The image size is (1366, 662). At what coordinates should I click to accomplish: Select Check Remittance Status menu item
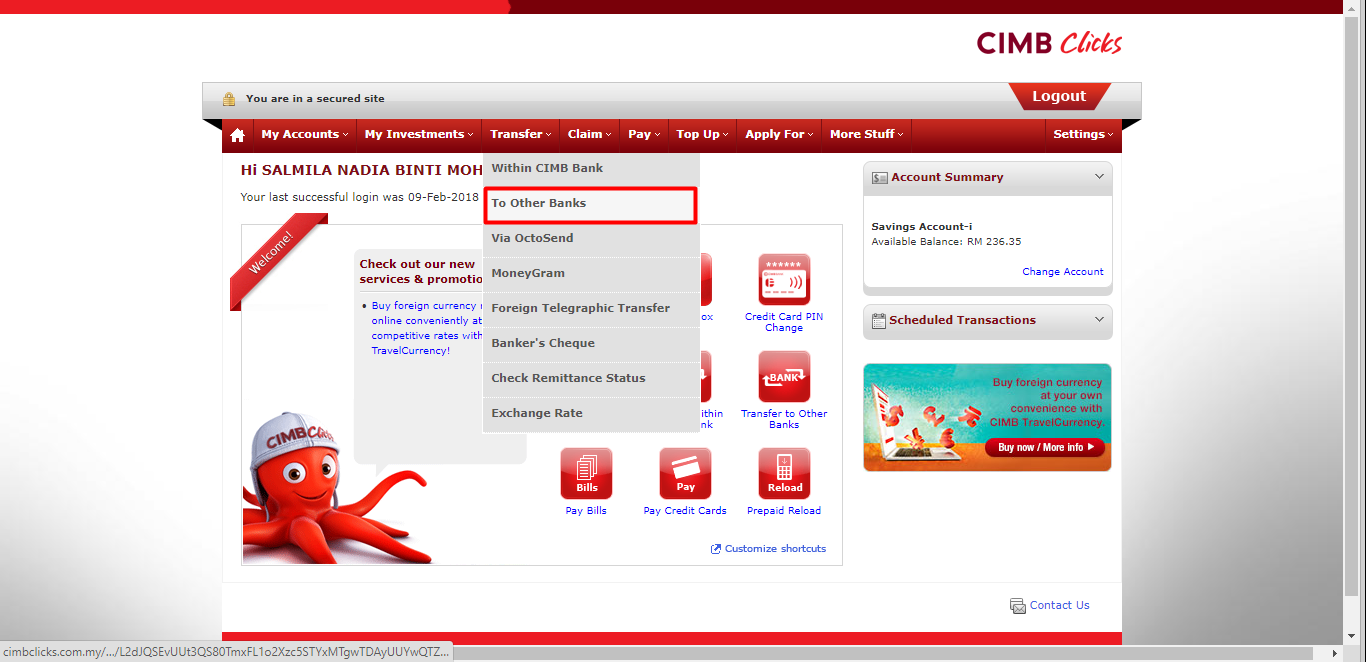click(591, 379)
